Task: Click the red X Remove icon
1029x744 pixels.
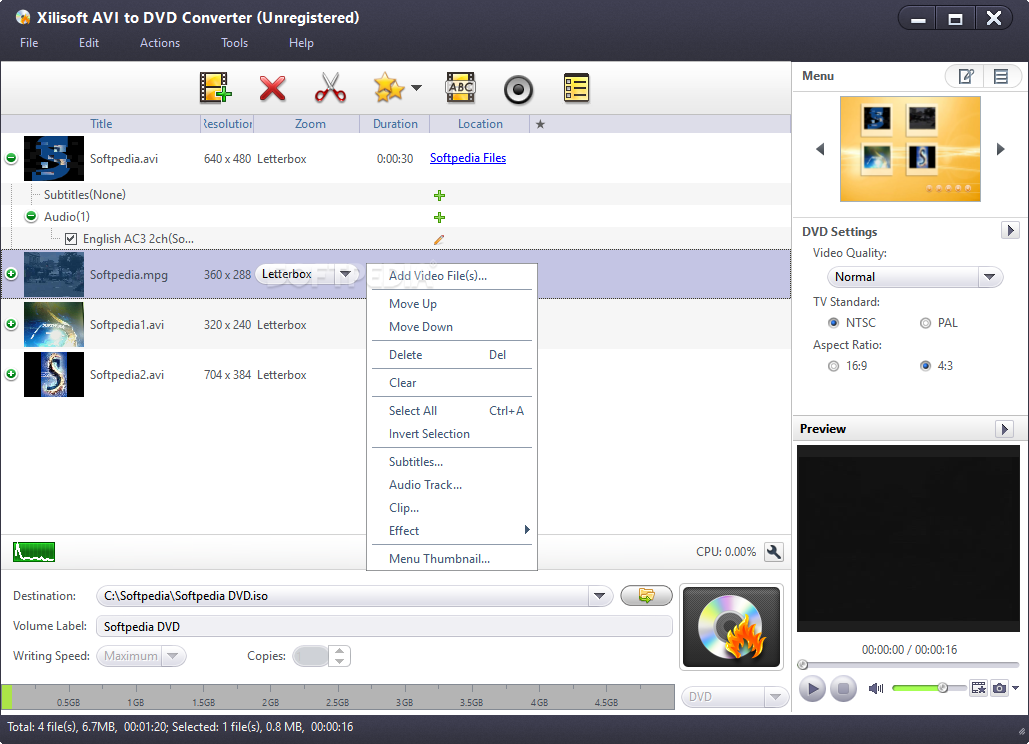Action: pos(272,88)
